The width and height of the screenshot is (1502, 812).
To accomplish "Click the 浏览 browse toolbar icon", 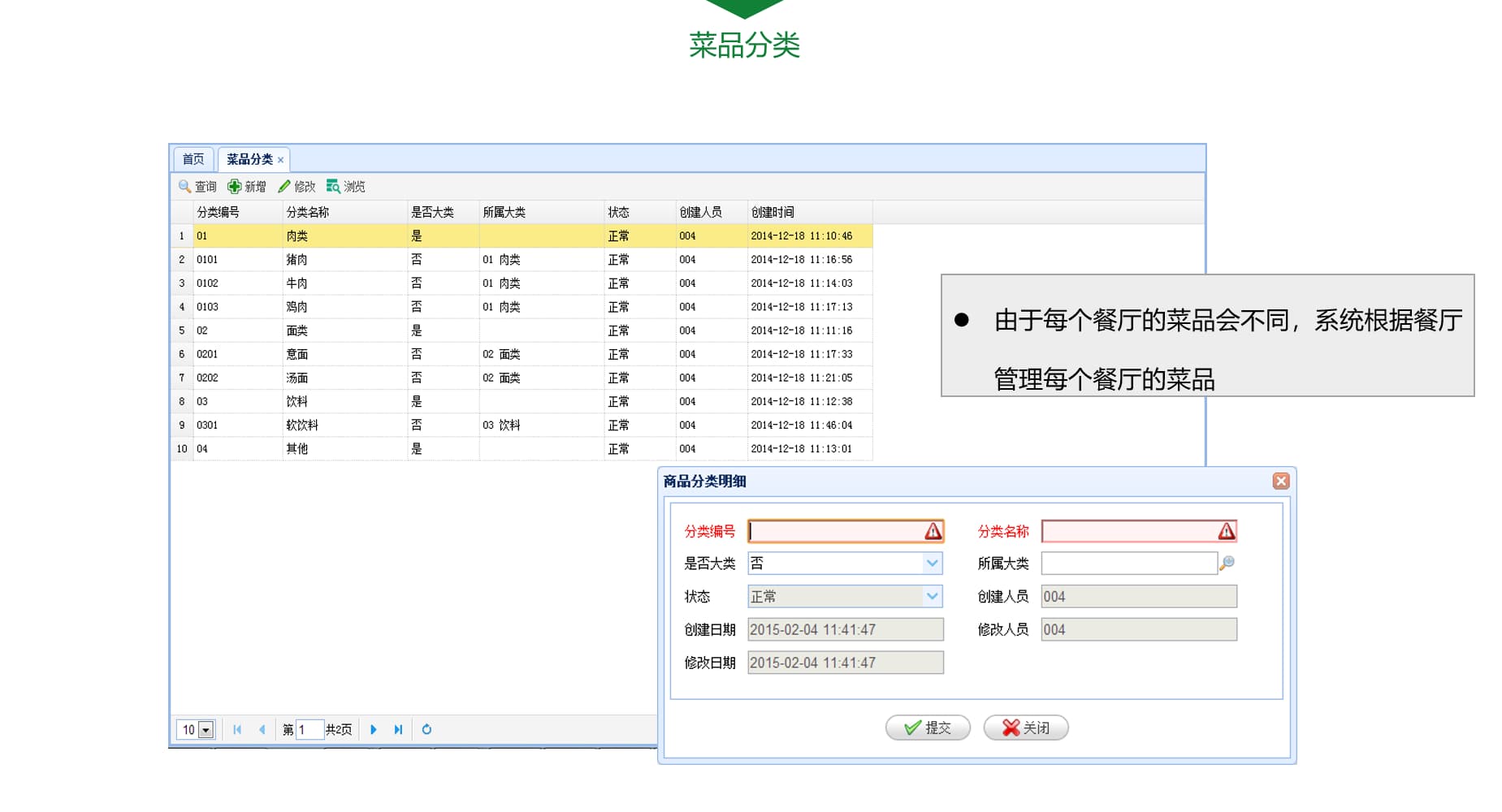I will click(x=333, y=187).
